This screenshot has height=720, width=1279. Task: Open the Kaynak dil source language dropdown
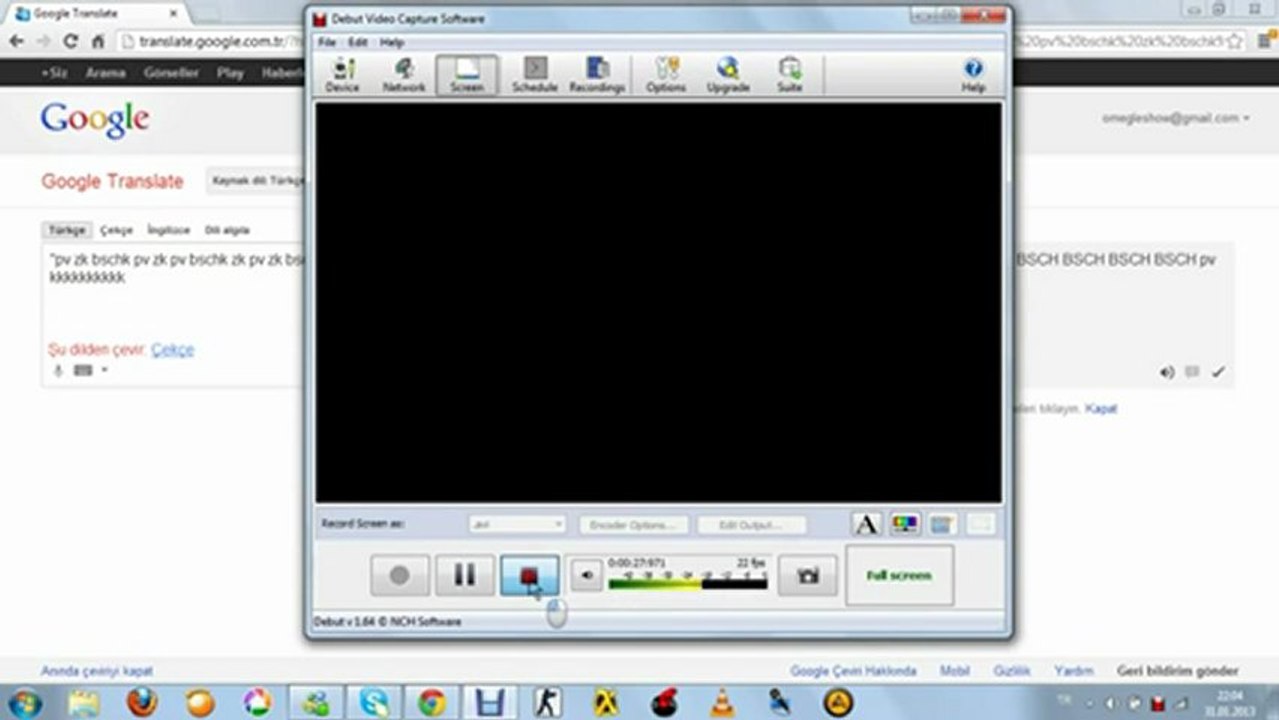(x=257, y=181)
